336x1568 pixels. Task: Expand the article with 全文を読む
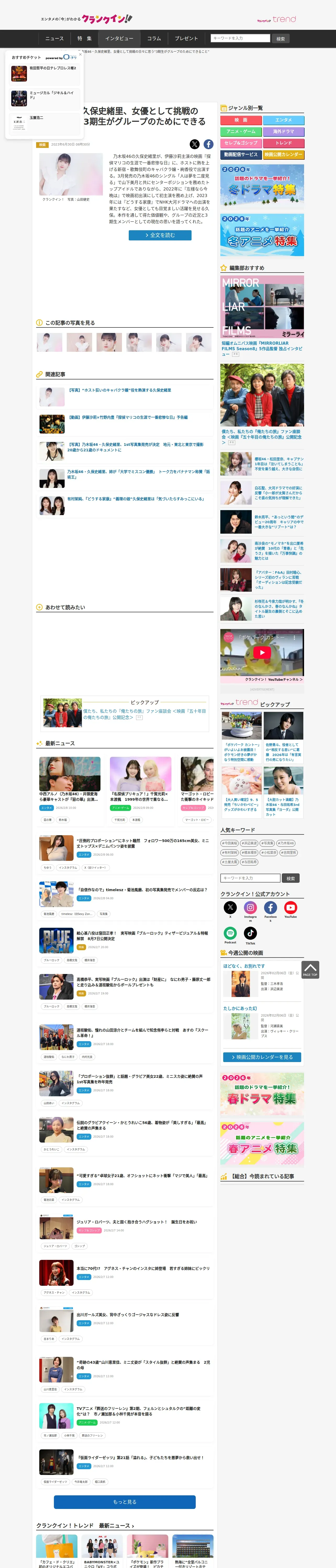point(160,235)
